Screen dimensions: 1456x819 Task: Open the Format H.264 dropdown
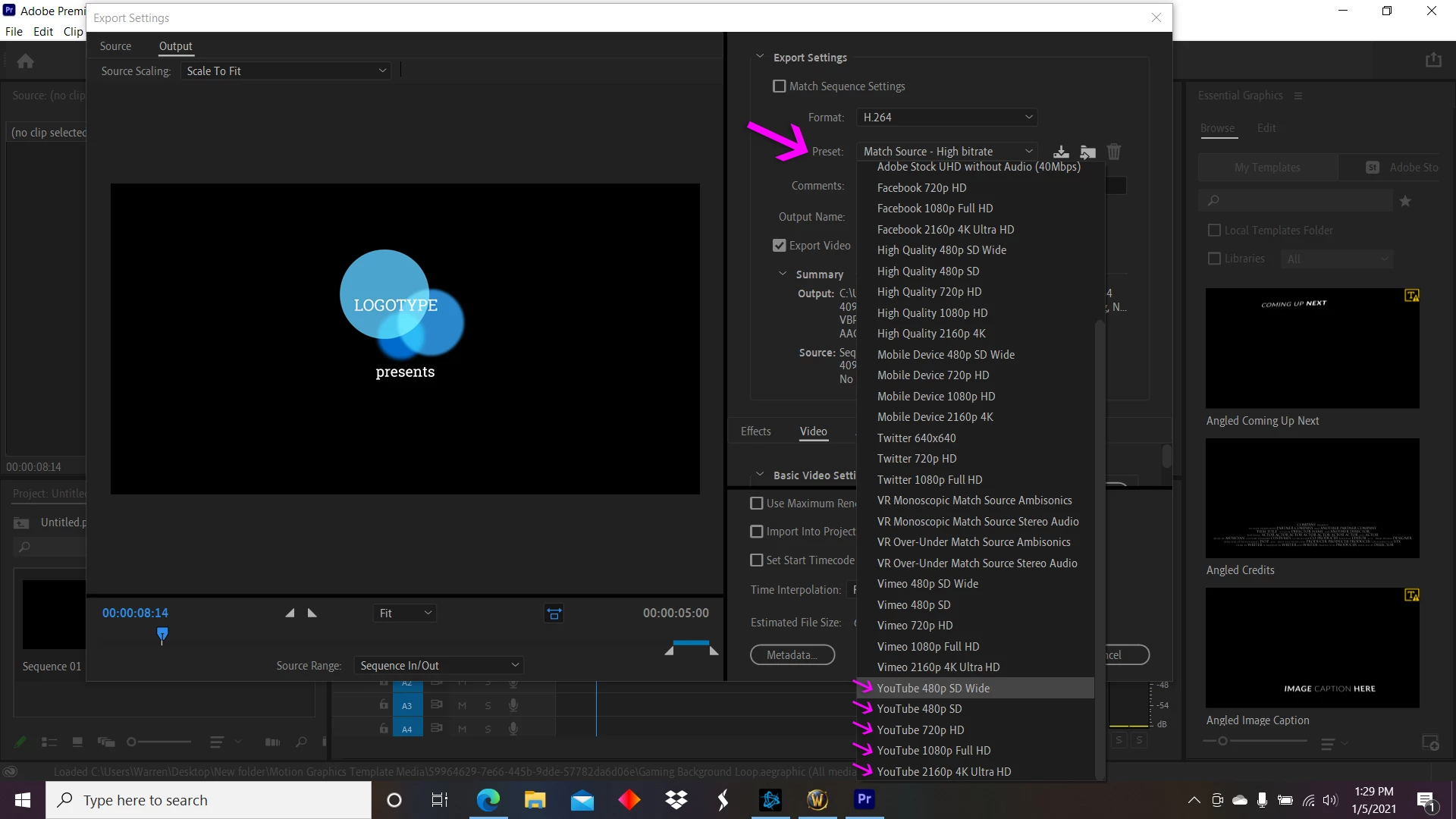coord(946,118)
